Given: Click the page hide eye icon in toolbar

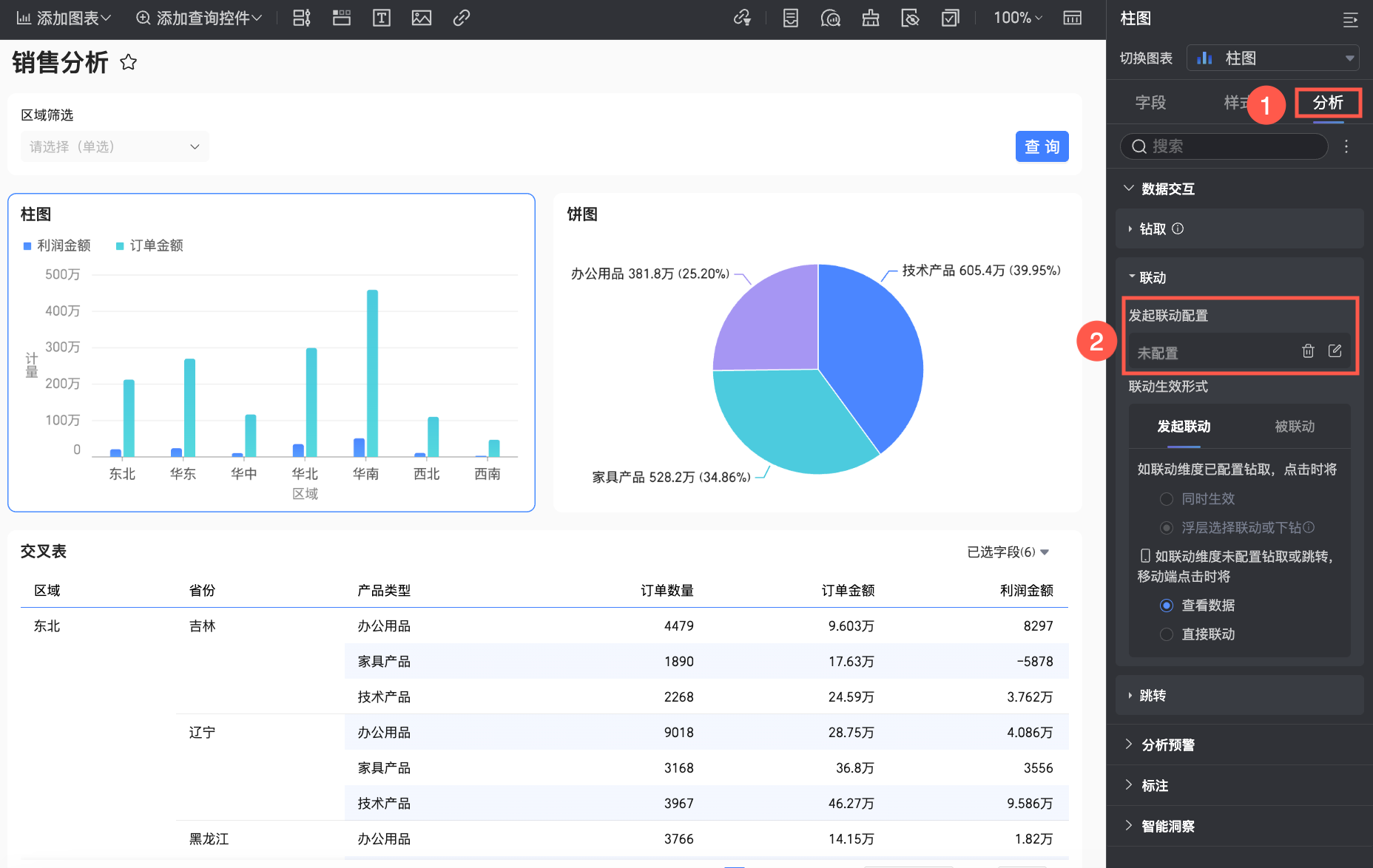Looking at the screenshot, I should 911,18.
